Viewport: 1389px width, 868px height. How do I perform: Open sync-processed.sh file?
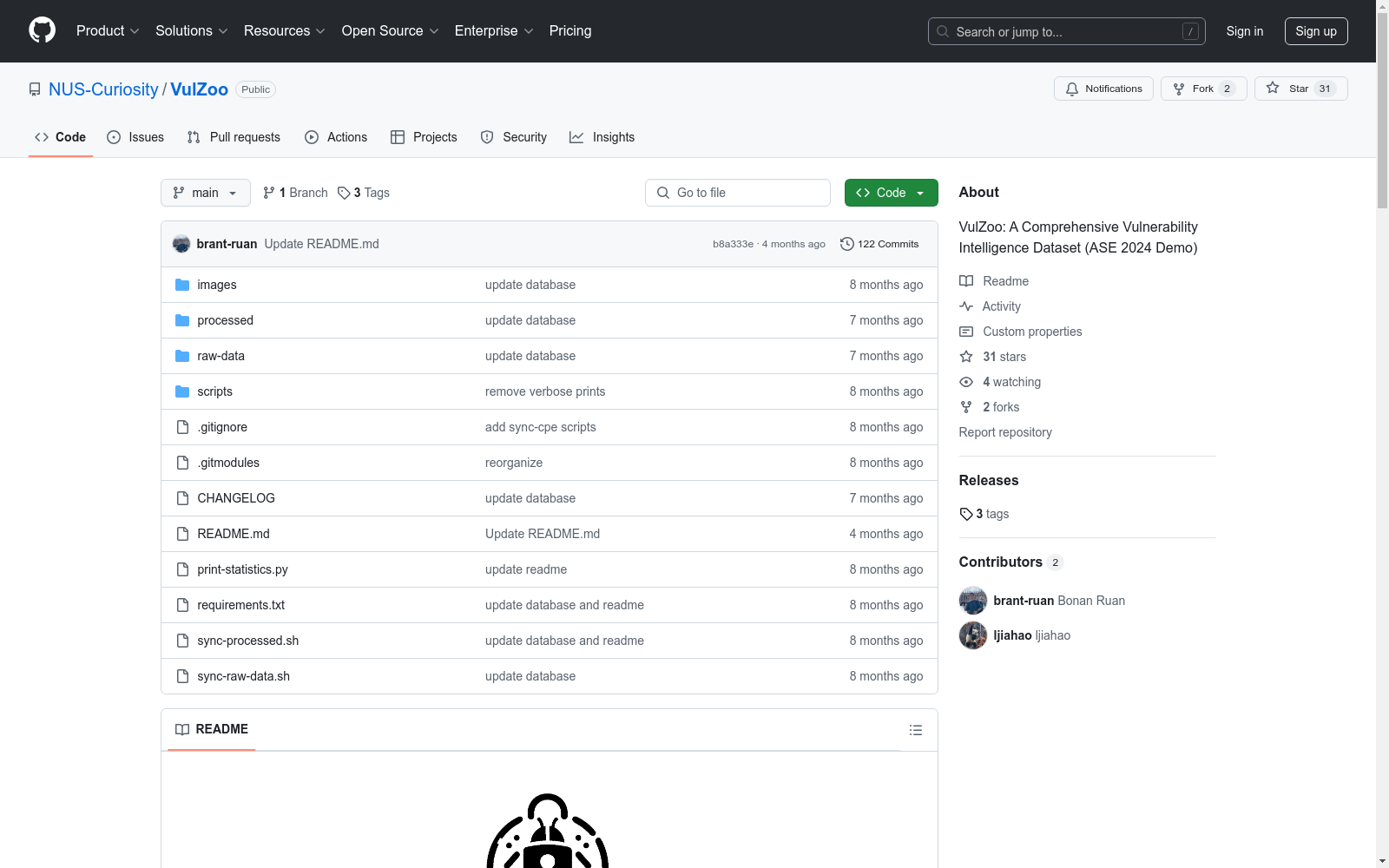(247, 641)
